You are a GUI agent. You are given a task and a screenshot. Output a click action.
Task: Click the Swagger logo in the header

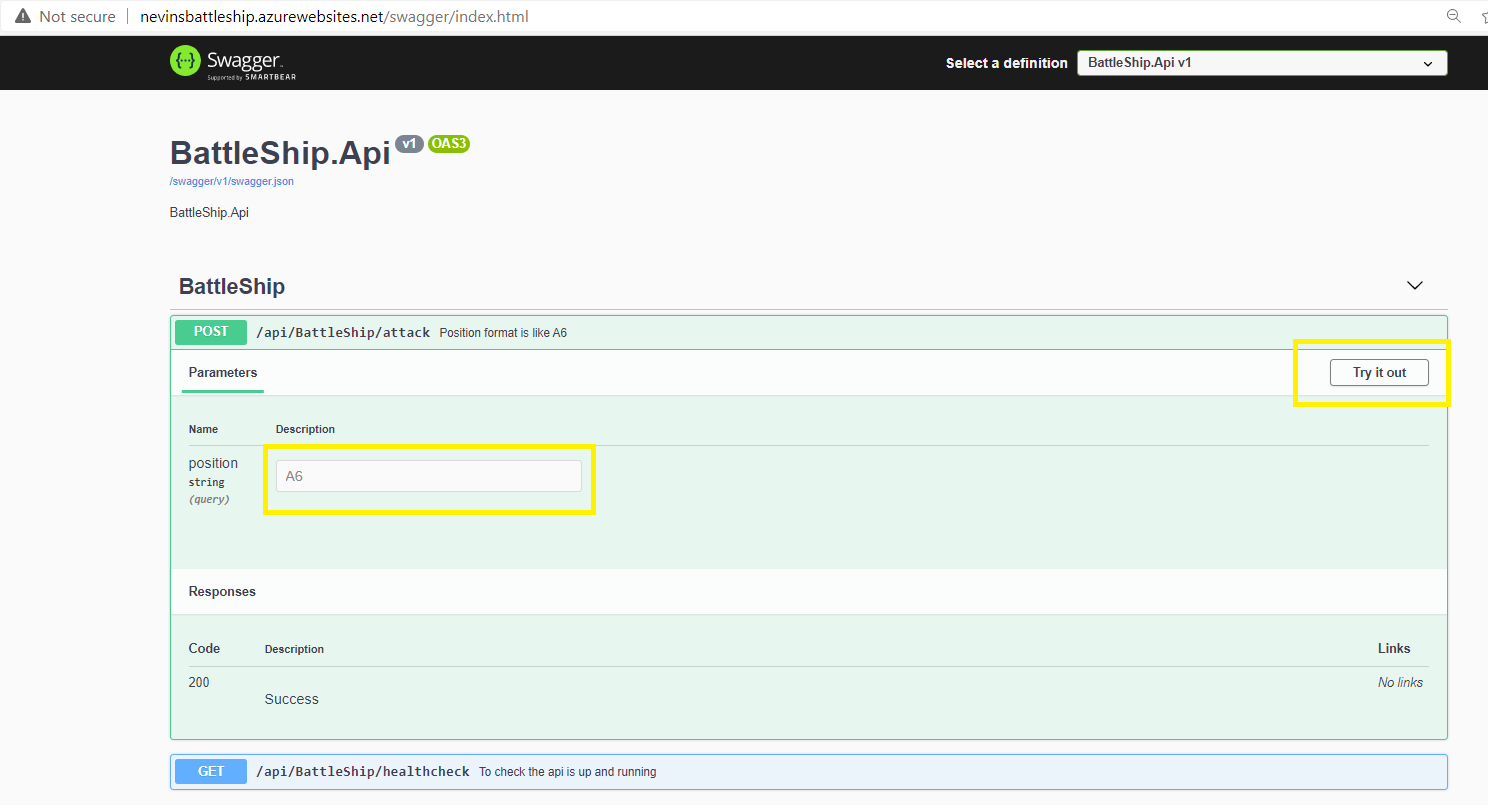pyautogui.click(x=233, y=62)
